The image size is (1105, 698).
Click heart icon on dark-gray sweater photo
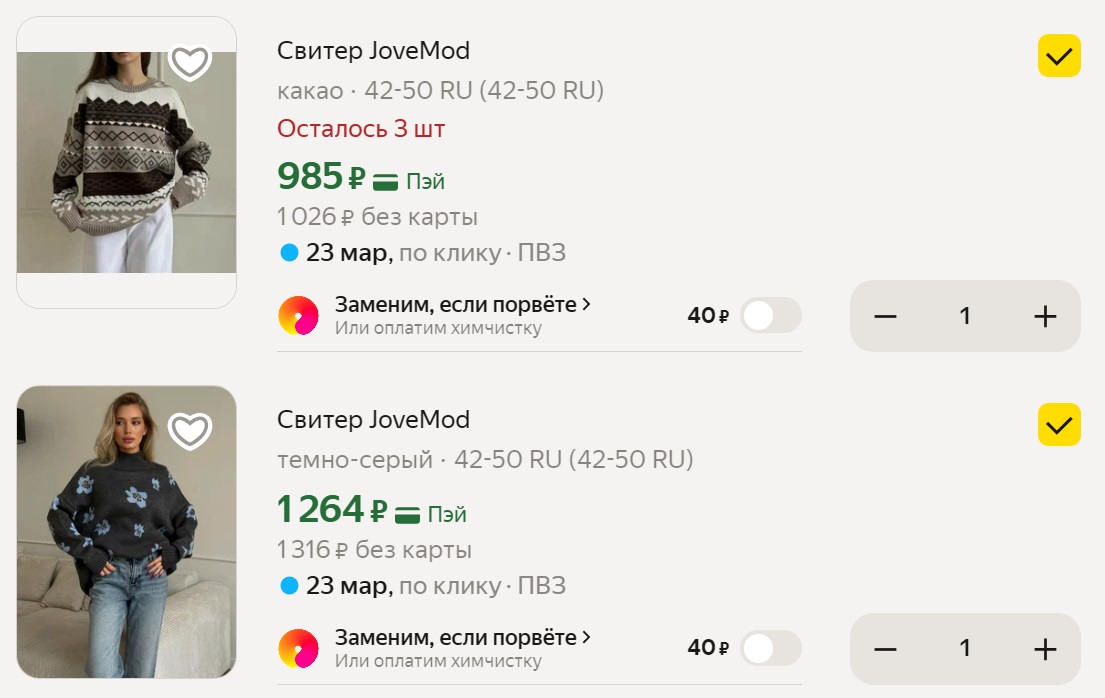190,431
